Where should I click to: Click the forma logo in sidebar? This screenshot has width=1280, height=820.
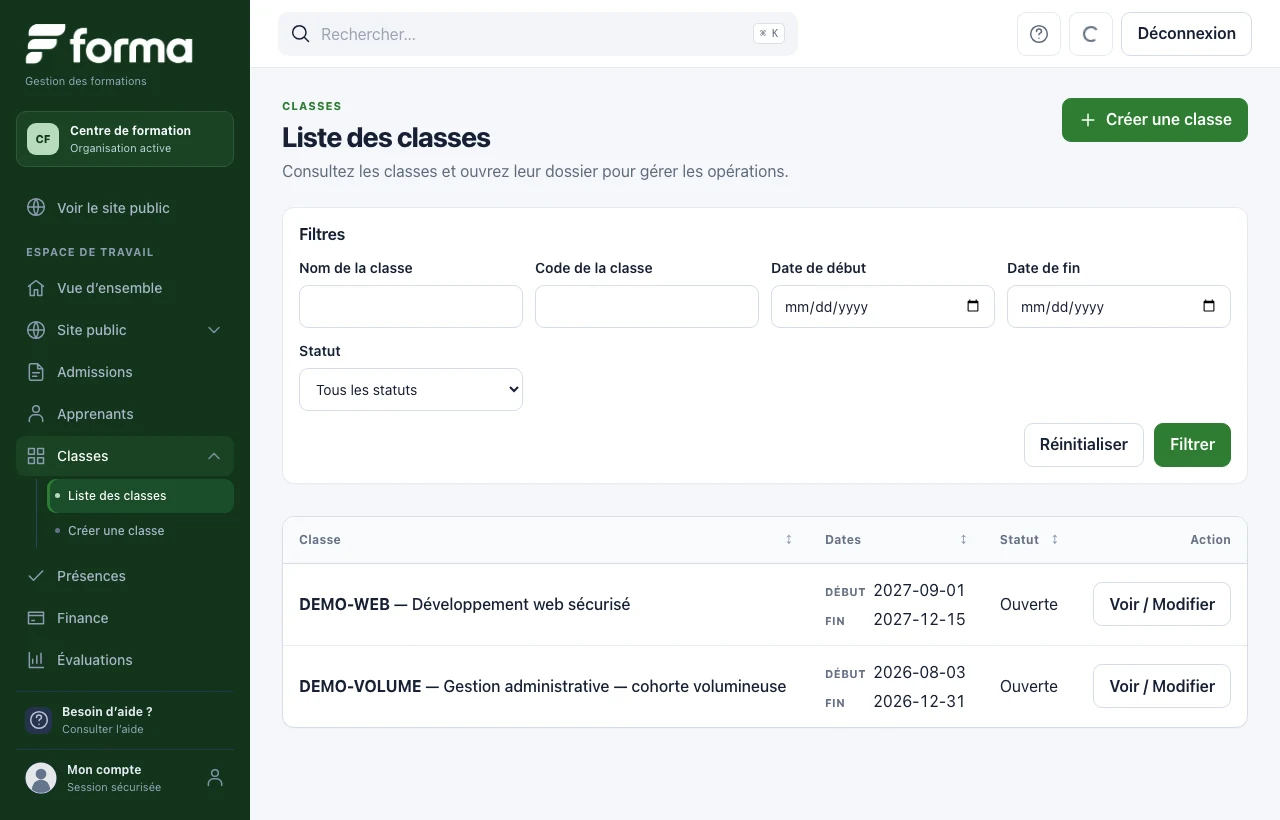109,45
